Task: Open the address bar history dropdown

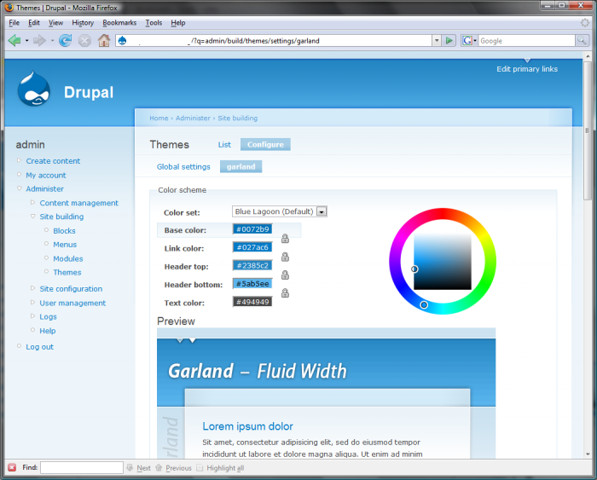Action: point(437,40)
